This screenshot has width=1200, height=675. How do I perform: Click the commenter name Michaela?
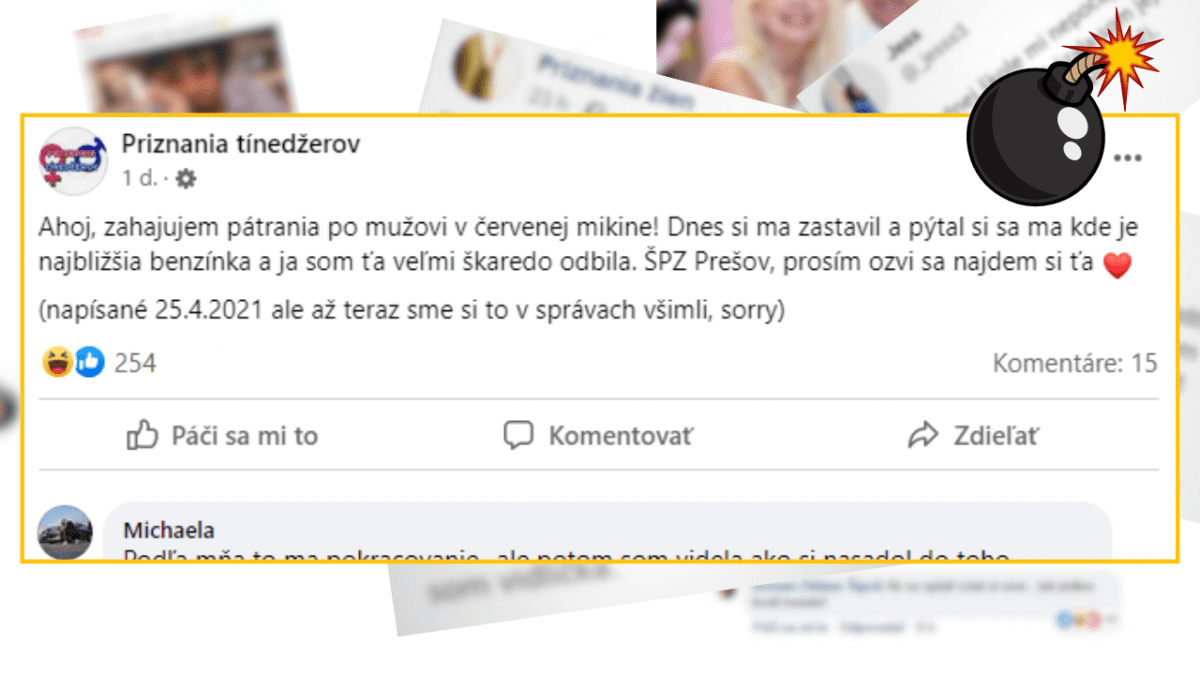tap(169, 530)
